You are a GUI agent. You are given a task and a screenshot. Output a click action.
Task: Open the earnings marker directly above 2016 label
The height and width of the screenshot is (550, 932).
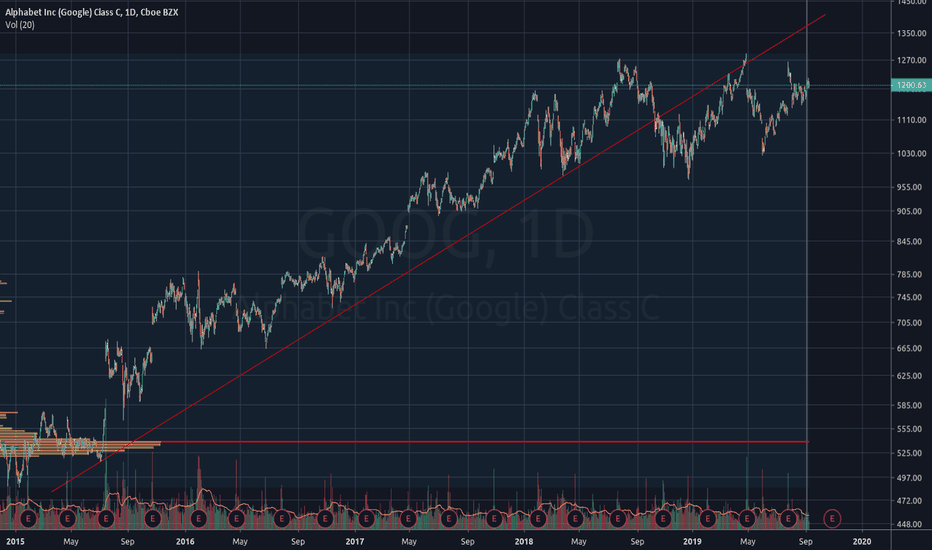click(199, 519)
